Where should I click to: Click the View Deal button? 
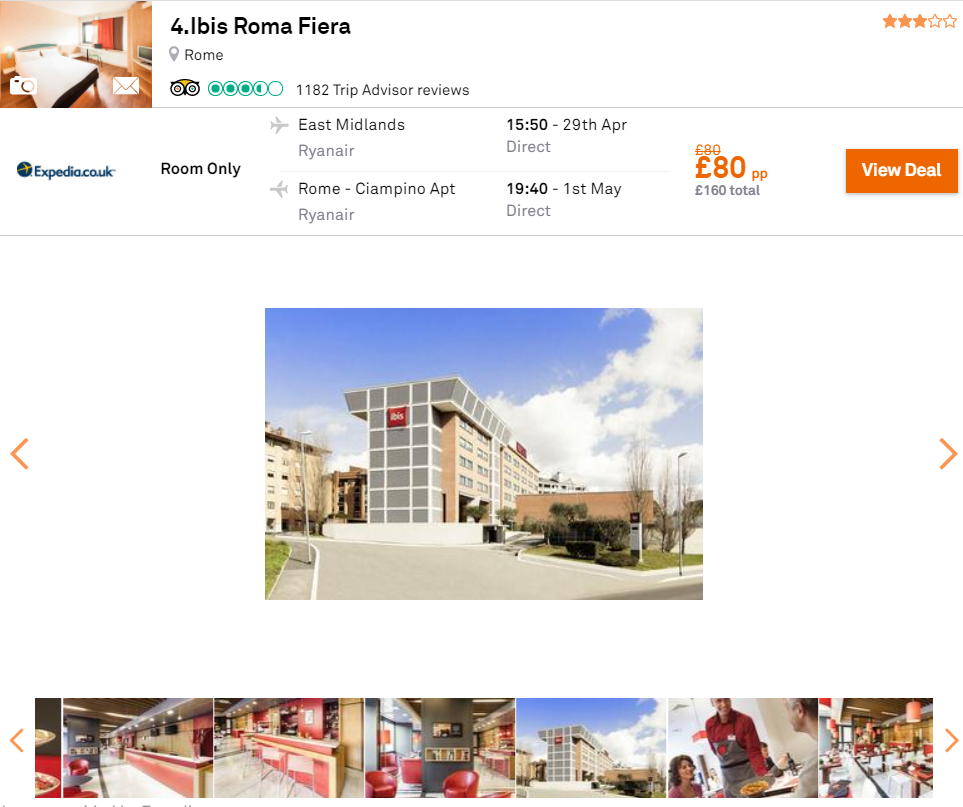(902, 171)
